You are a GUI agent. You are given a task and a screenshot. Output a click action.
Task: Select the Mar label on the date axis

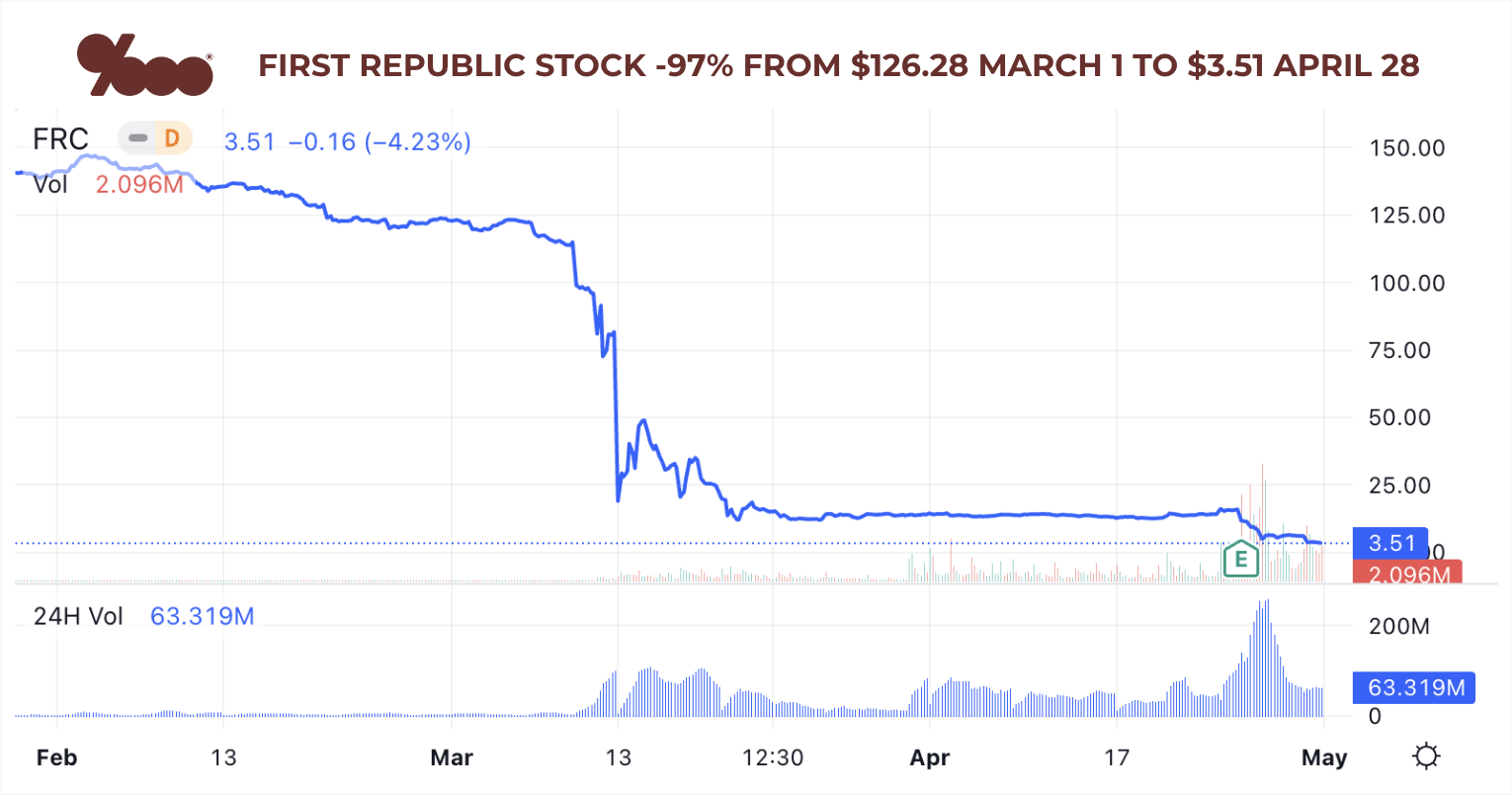(453, 757)
